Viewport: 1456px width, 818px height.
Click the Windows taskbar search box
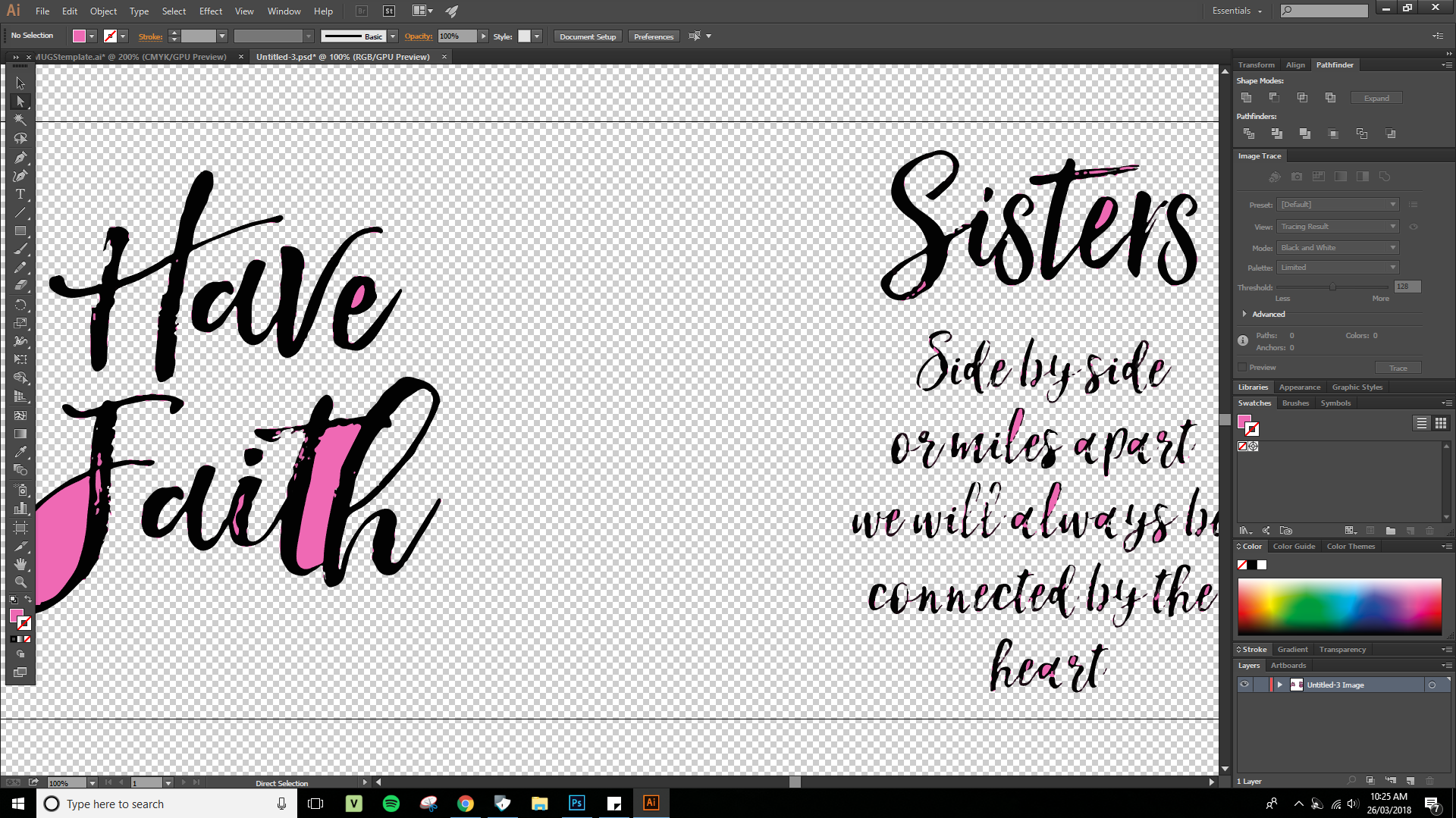coord(167,804)
